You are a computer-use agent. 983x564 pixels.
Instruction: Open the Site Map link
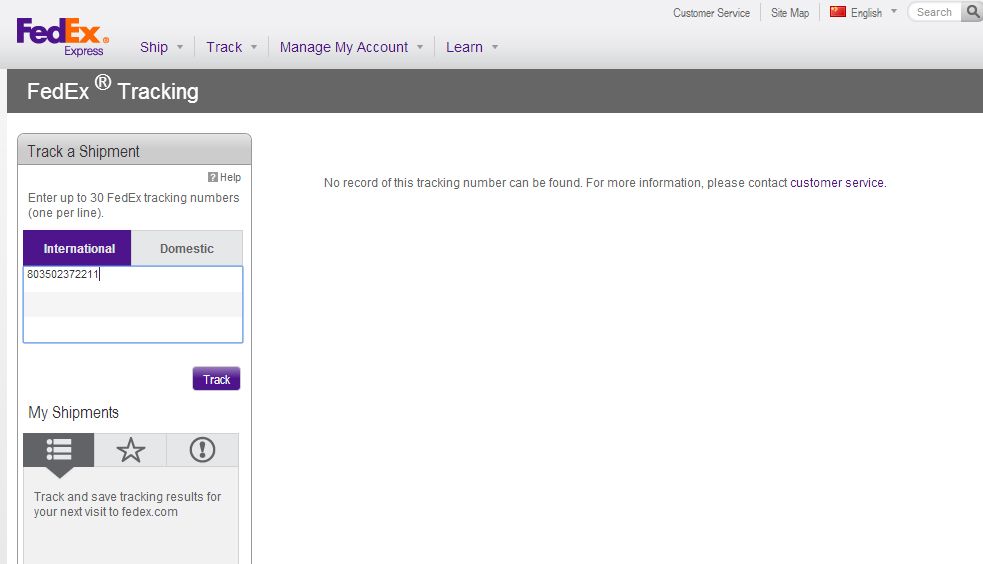coord(790,13)
